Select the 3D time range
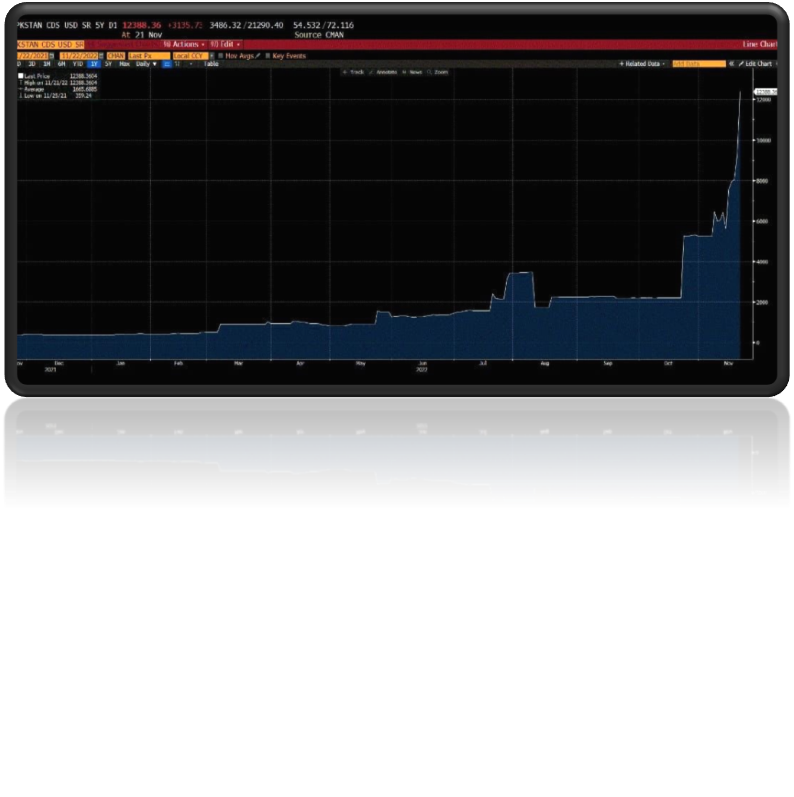The height and width of the screenshot is (797, 794). point(32,64)
